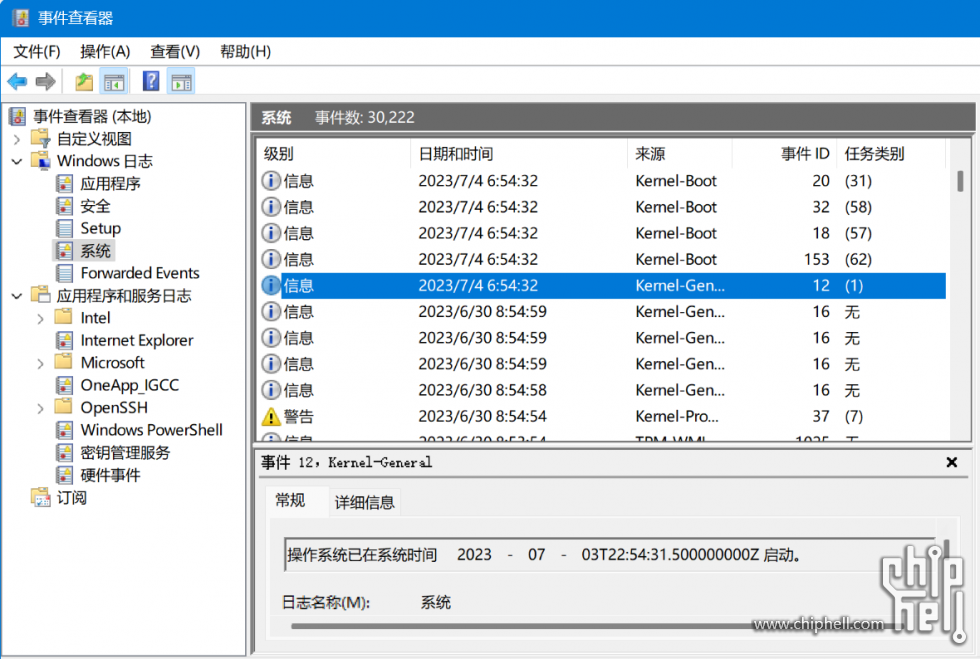Click the 系统 value beside 日志名称(M)
The height and width of the screenshot is (659, 980).
pos(436,603)
